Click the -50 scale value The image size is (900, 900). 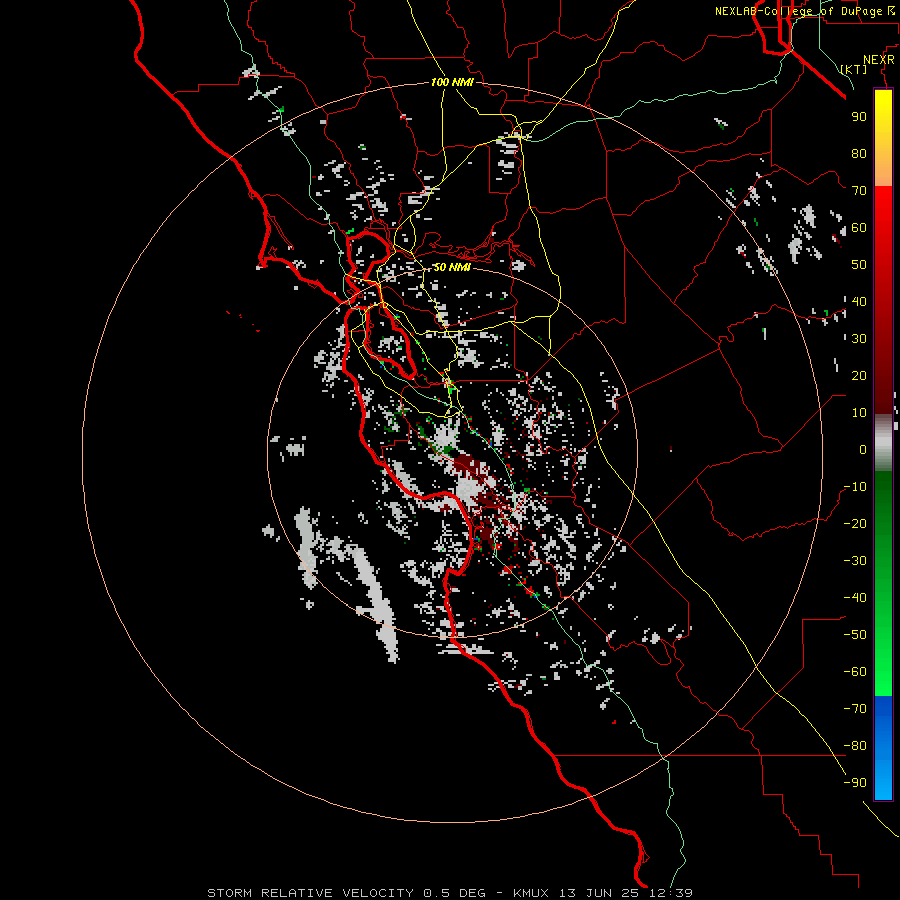point(855,635)
